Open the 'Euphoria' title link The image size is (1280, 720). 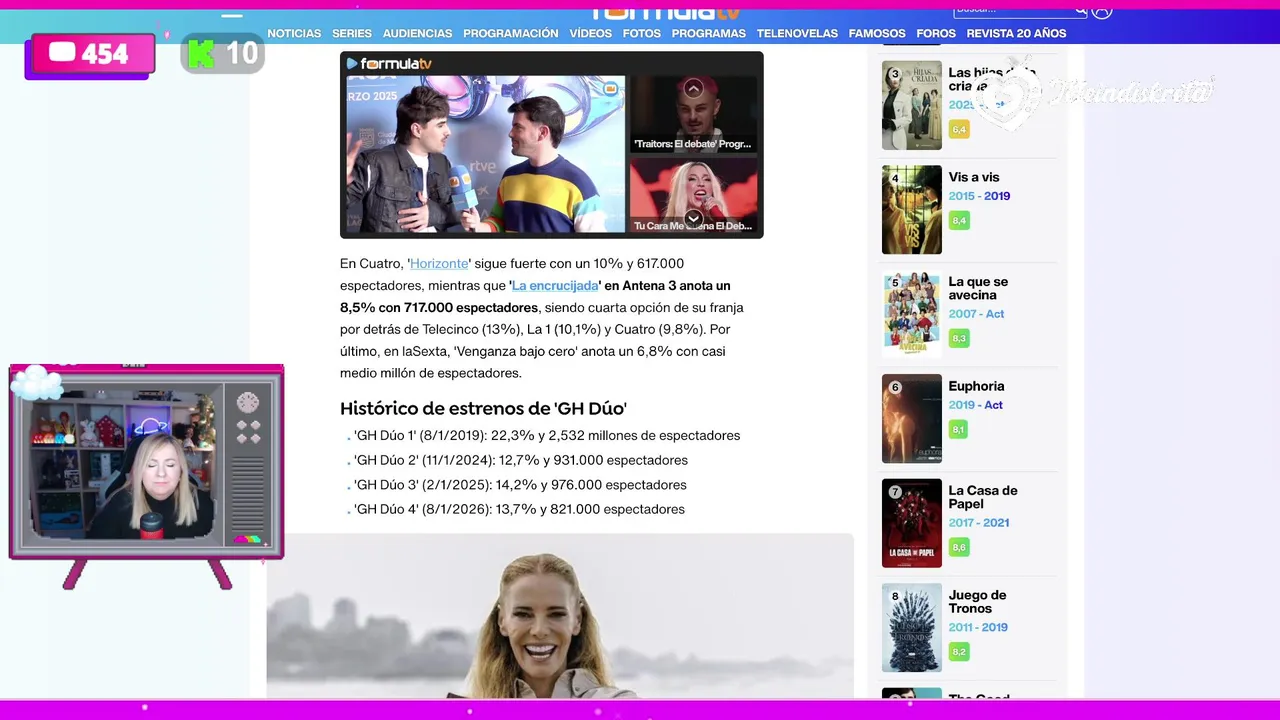tap(976, 386)
